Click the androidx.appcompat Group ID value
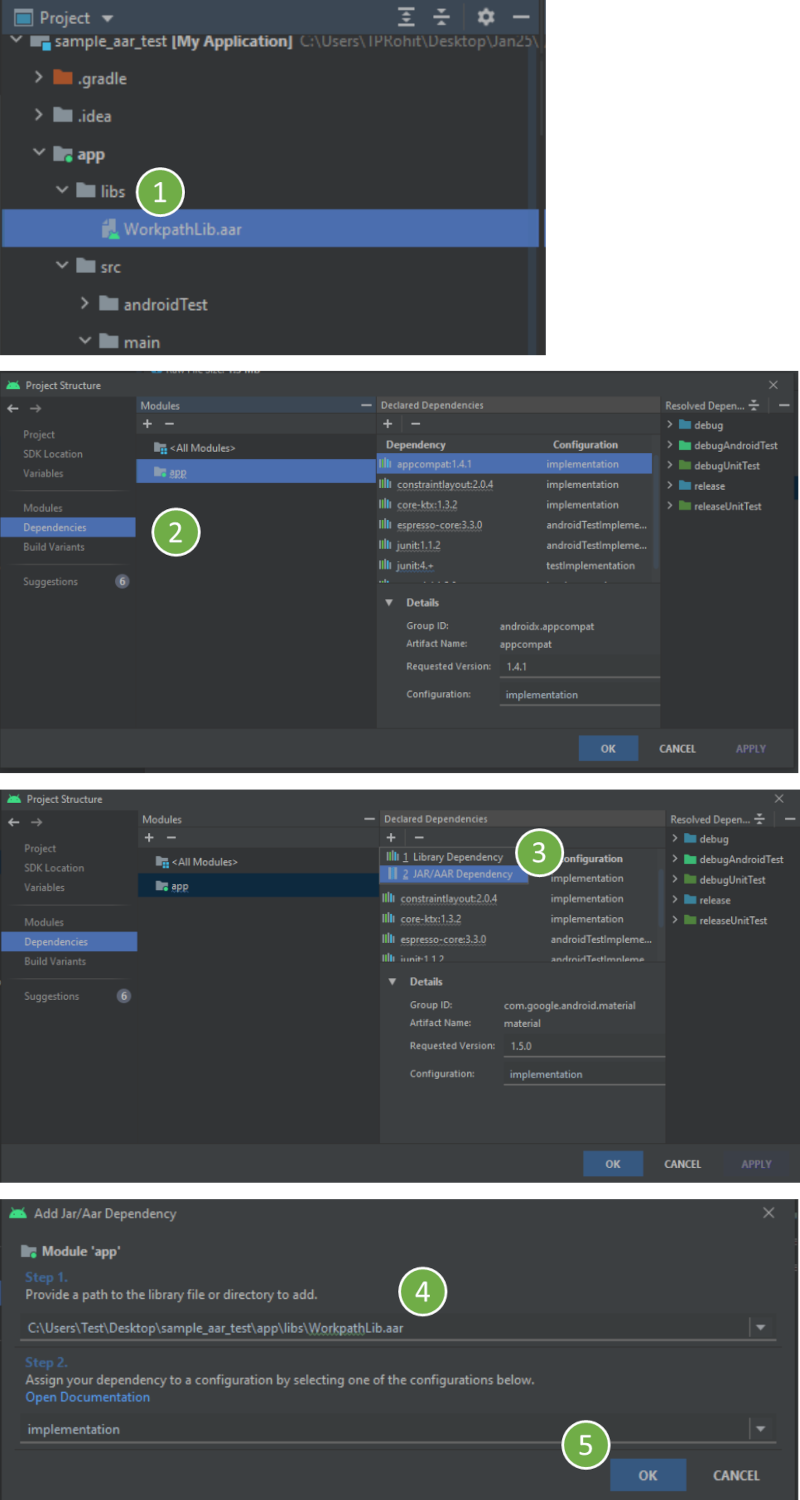The width and height of the screenshot is (800, 1500). pos(547,626)
